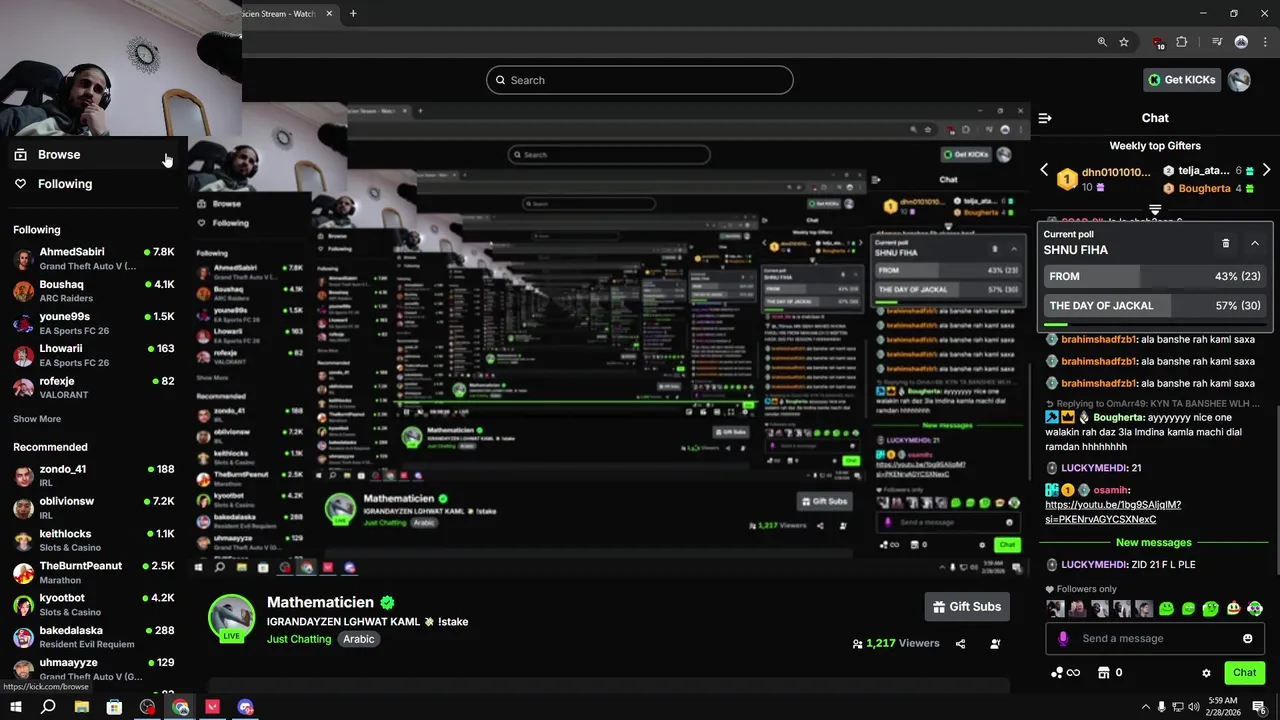
Task: Open the red-badged extension icon in toolbar
Action: 1158,43
